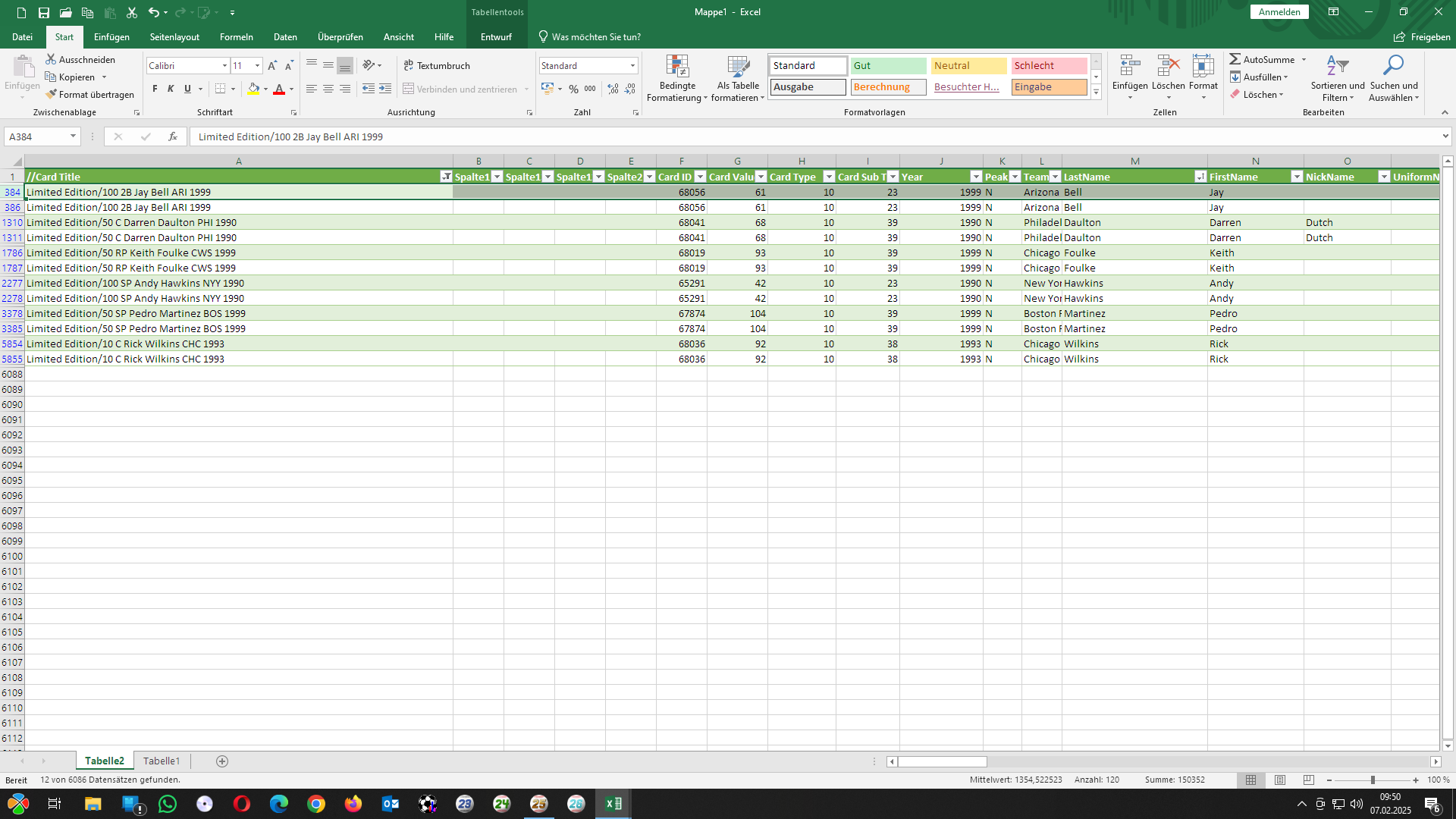Open Bedingte Formatierung menu
1456x819 pixels.
coord(677,78)
